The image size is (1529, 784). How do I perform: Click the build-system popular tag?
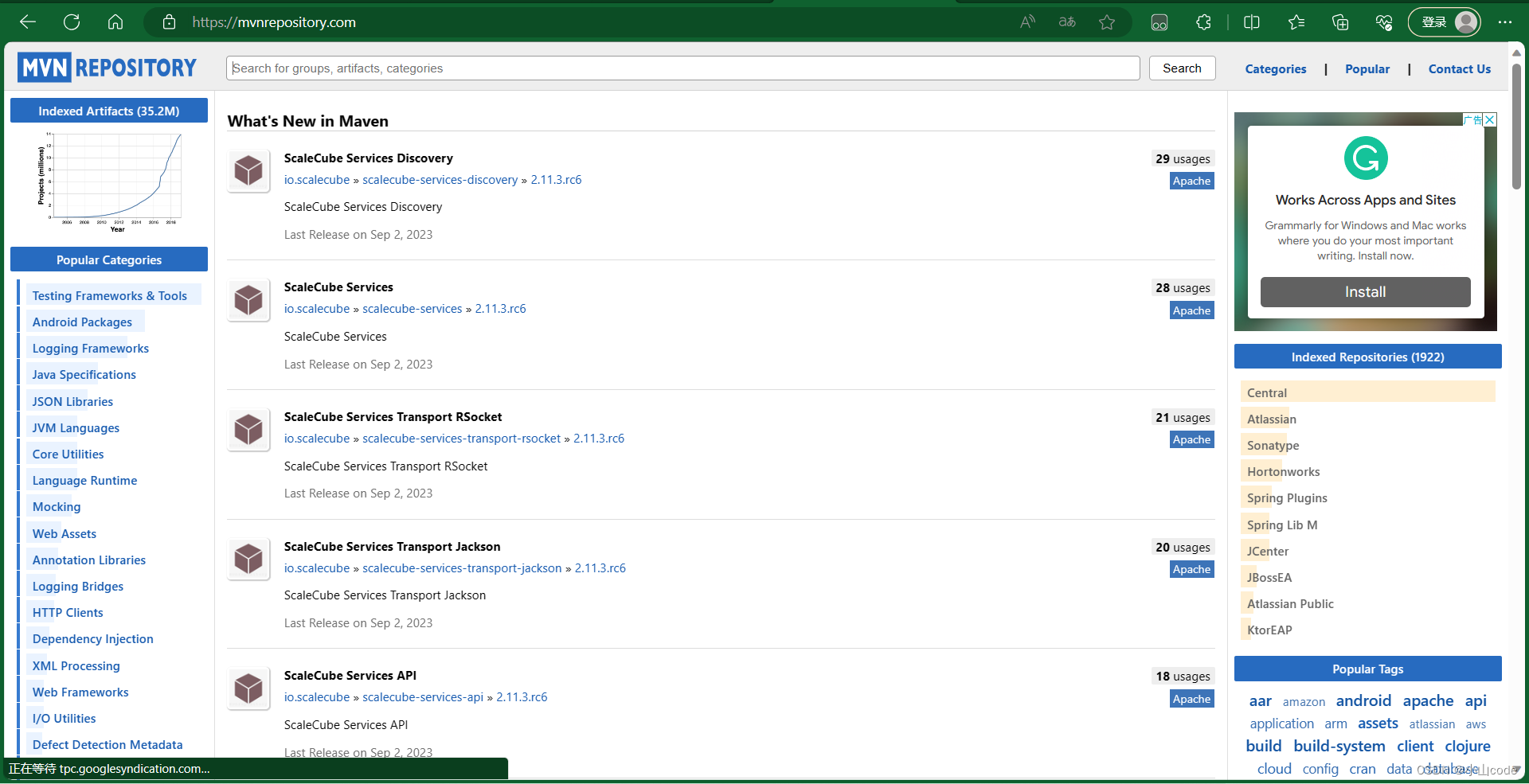tap(1339, 746)
